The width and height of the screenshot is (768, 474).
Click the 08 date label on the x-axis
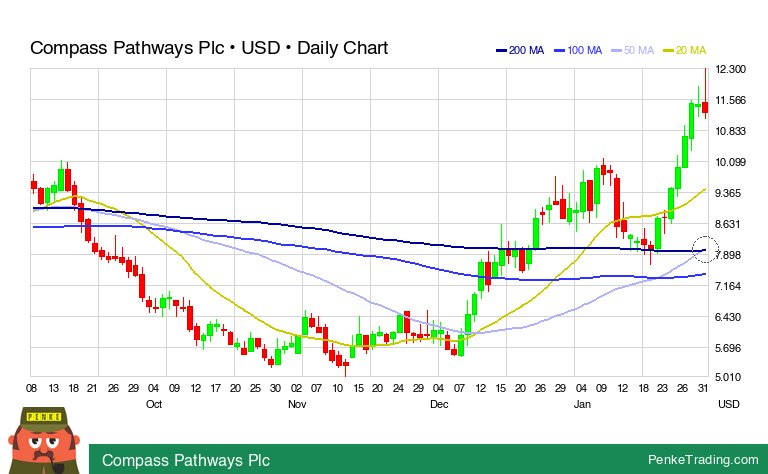point(31,388)
